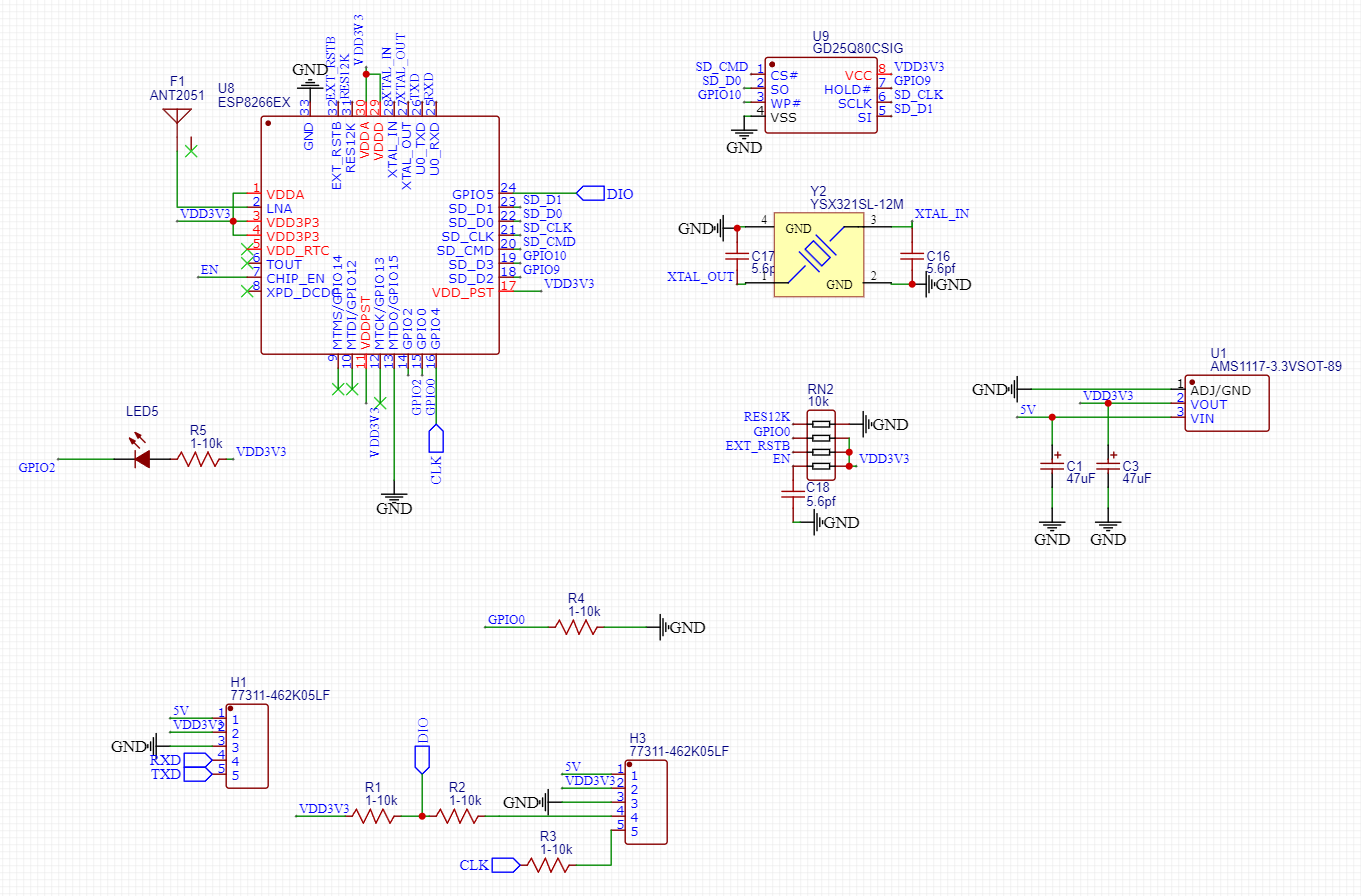Click the RXD net port on header H1
Viewport: 1361px width, 896px height.
tap(180, 760)
